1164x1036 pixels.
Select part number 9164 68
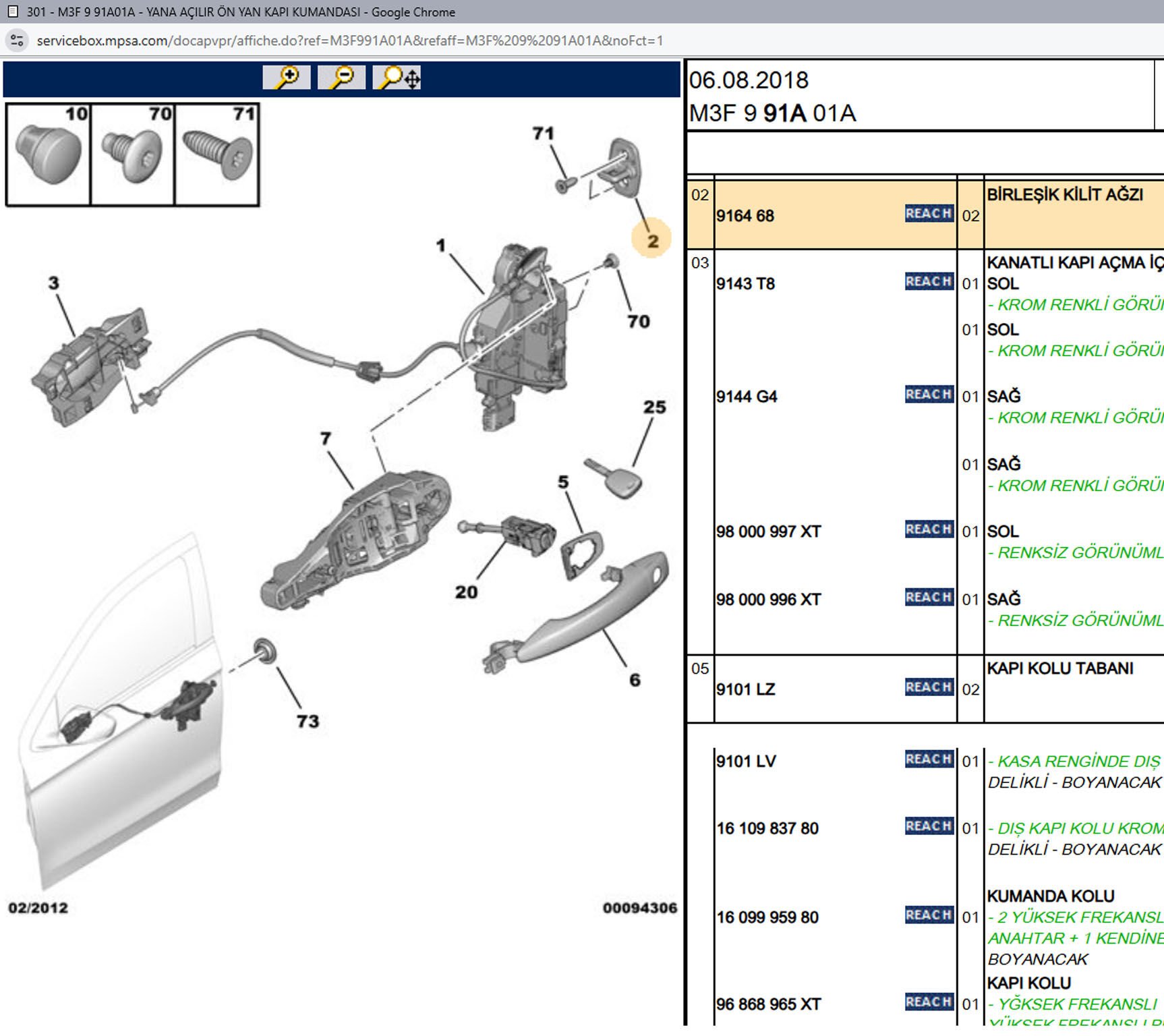coord(745,217)
